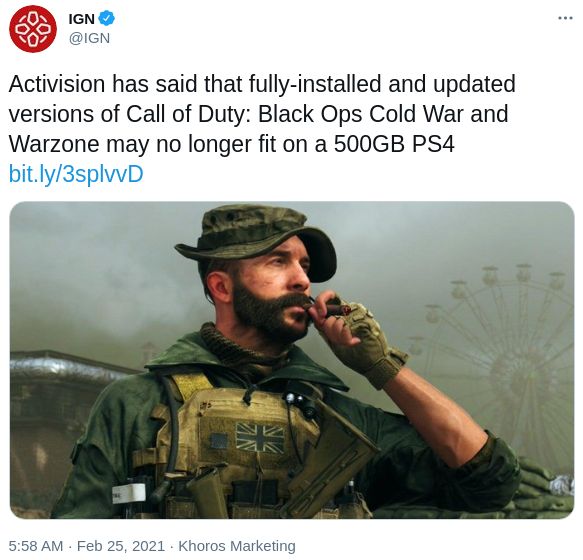The height and width of the screenshot is (560, 583).
Task: Click the word Activision in tweet text
Action: 57,84
